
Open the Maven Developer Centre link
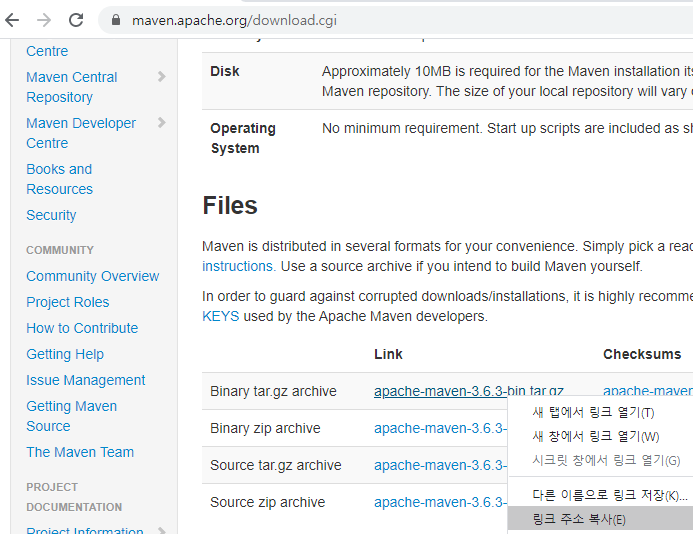pos(81,133)
